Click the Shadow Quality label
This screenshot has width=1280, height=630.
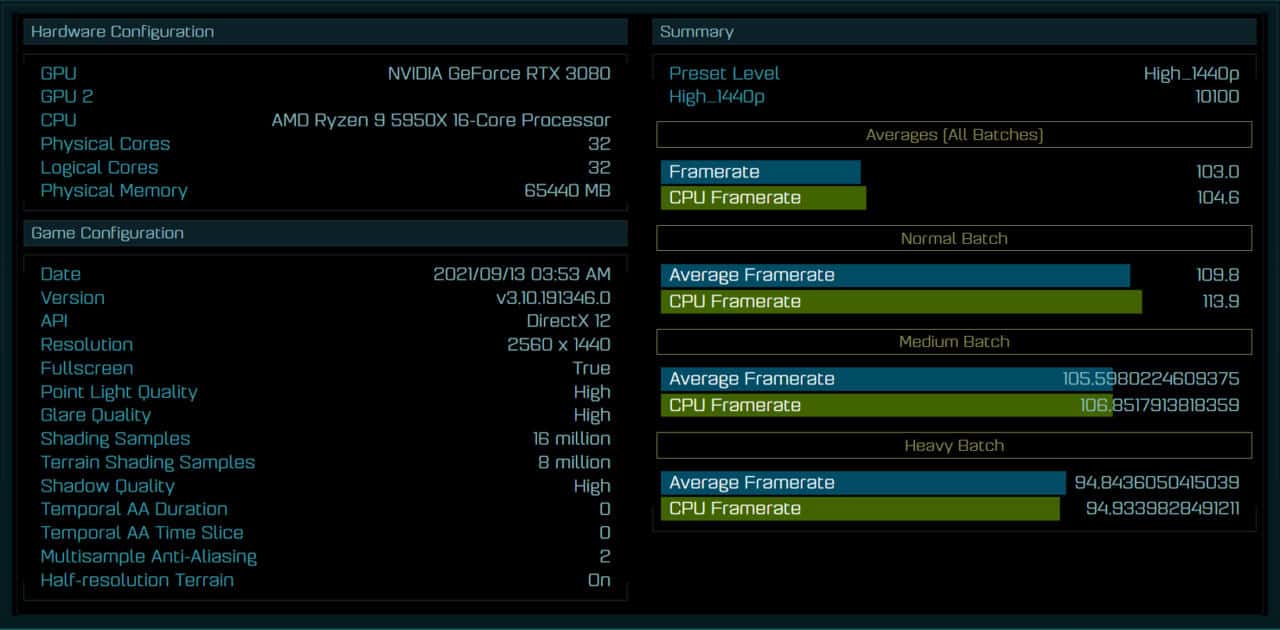tap(107, 486)
